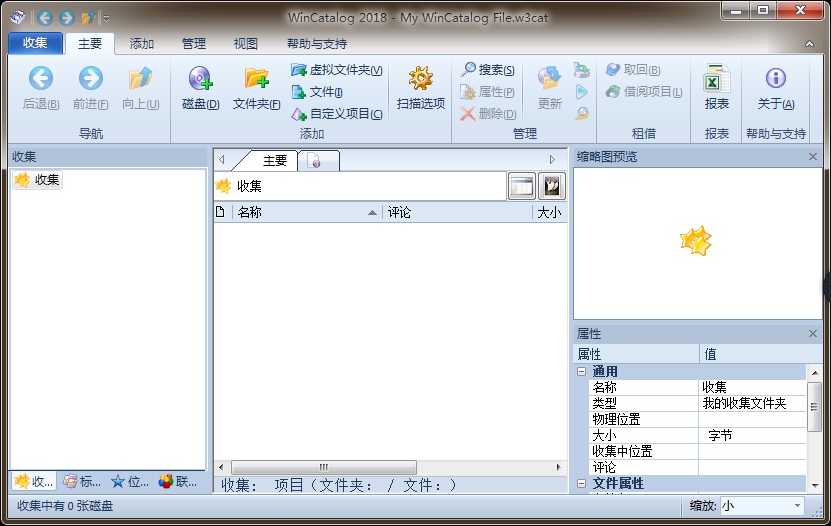Screen dimensions: 831x526
Task: Select the 主要 document tab
Action: pos(274,161)
